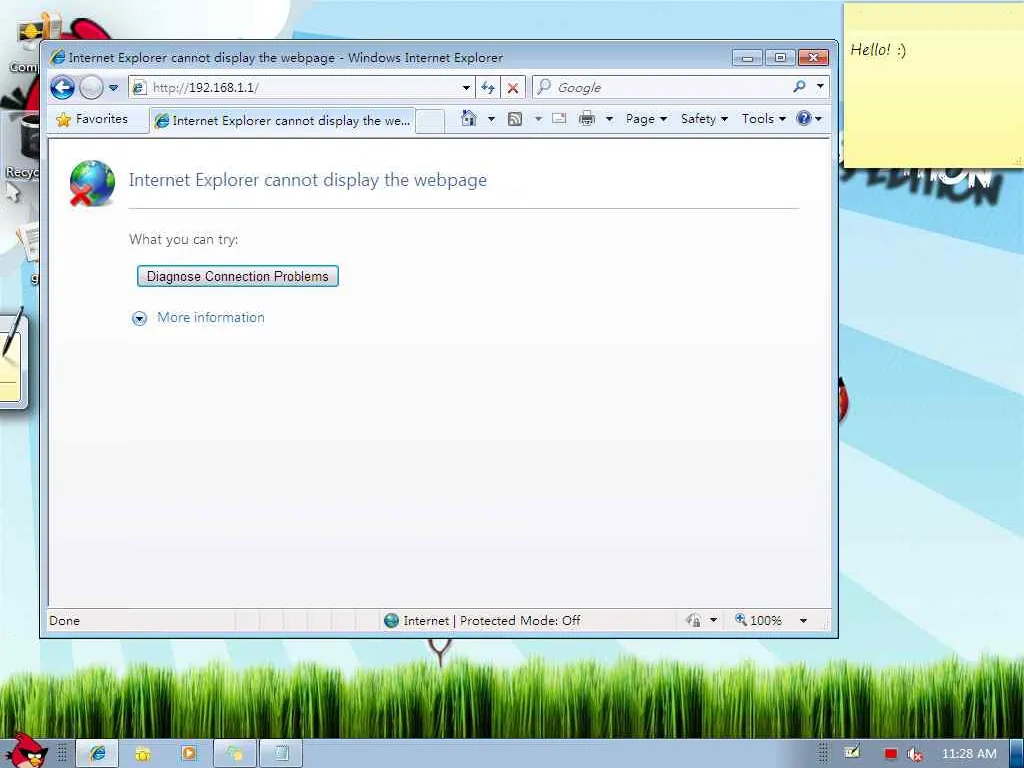The width and height of the screenshot is (1024, 768).
Task: Click 'Protected Mode: Off' status text
Action: [520, 620]
